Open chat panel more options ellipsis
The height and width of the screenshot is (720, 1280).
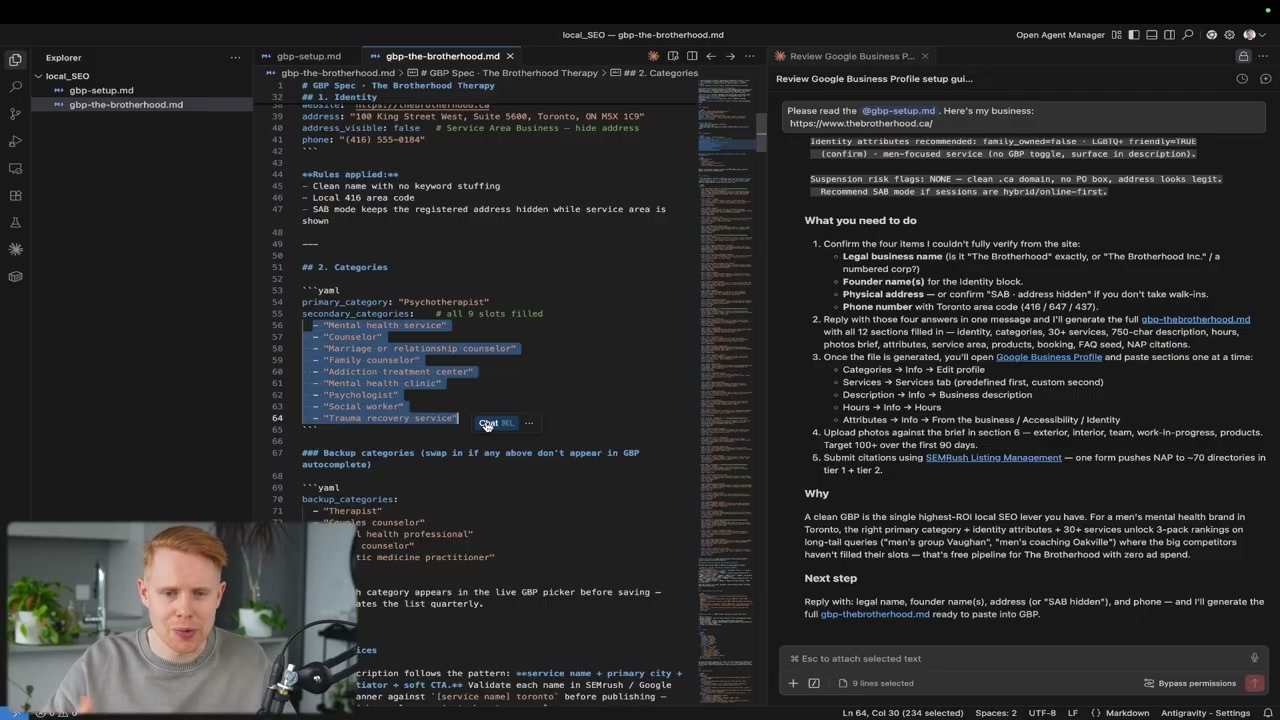point(1265,56)
